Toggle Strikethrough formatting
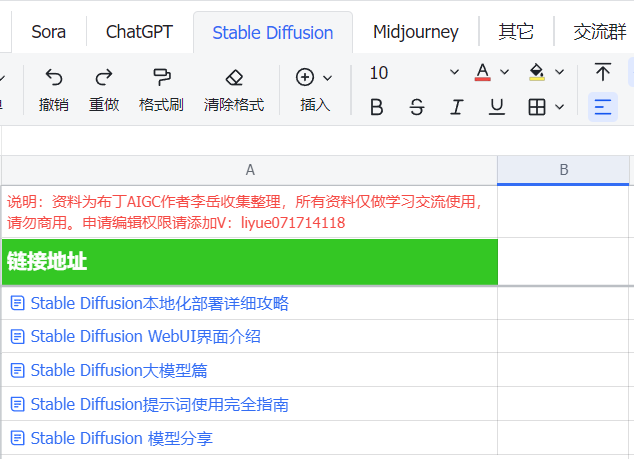634x459 pixels. click(x=416, y=107)
